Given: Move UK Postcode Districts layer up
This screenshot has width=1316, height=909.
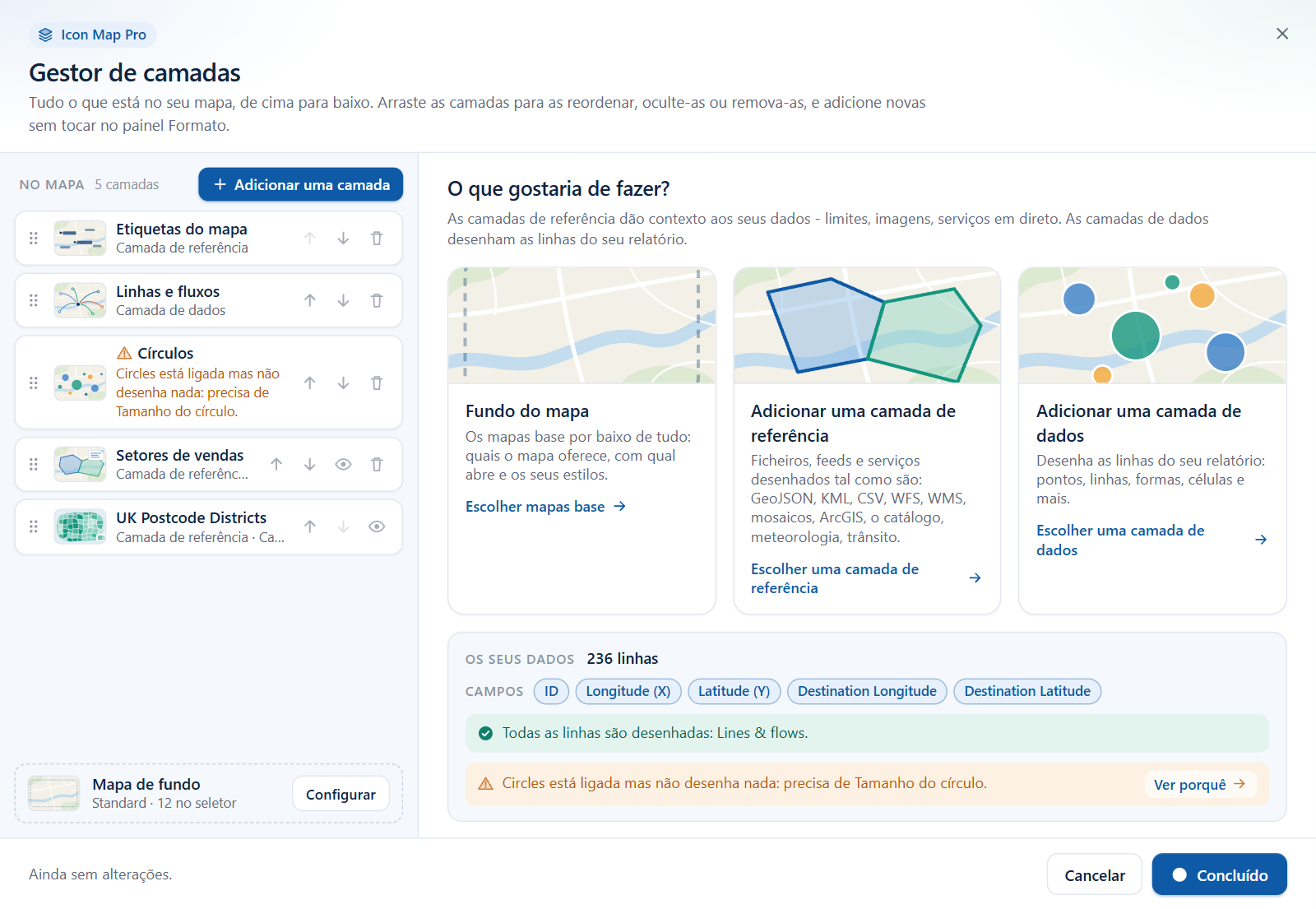Looking at the screenshot, I should tap(310, 527).
